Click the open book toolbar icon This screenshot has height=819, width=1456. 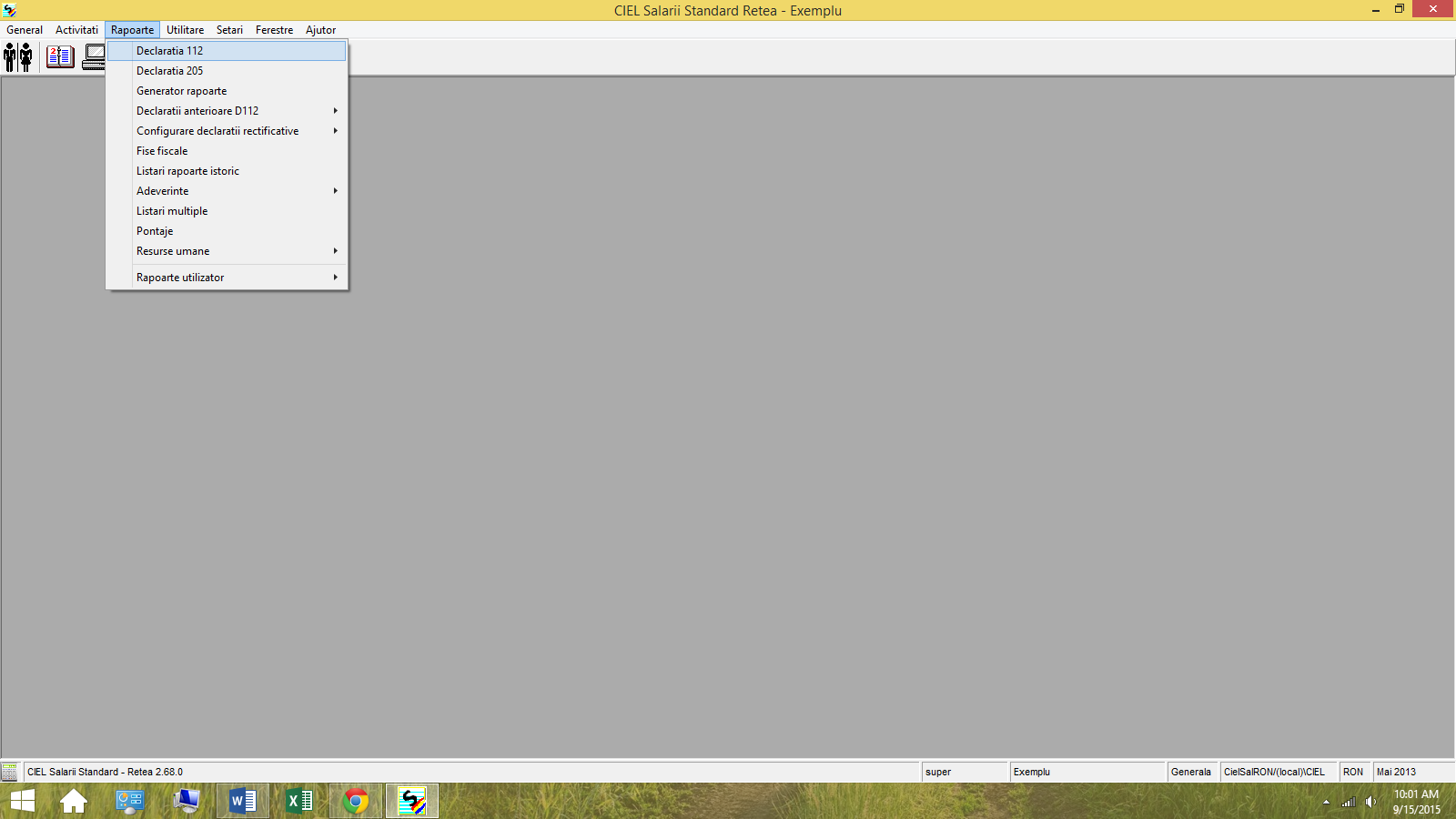[x=60, y=57]
